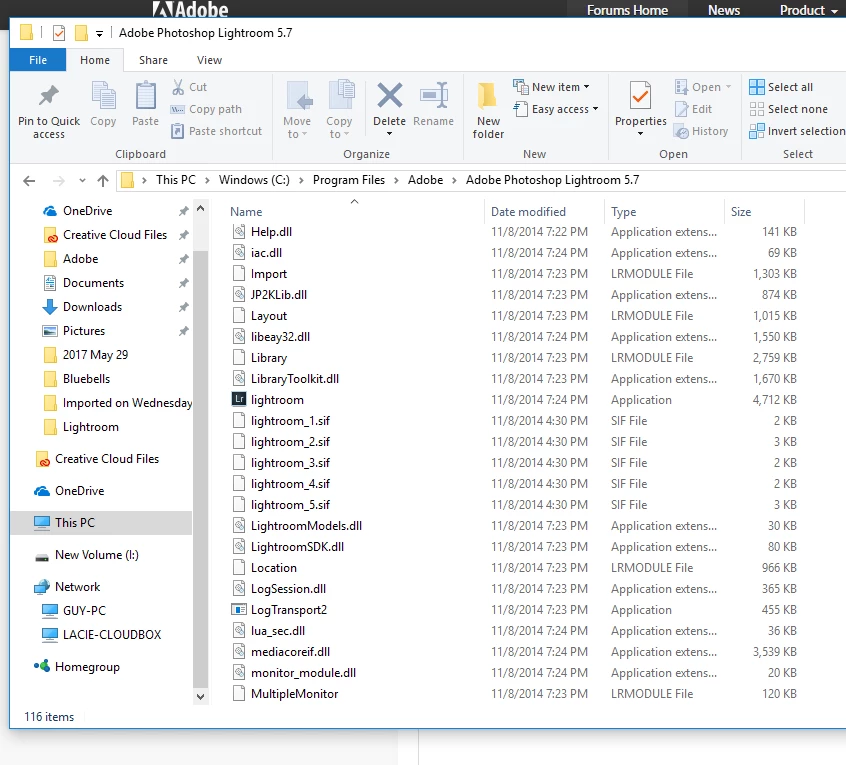
Task: Unpin Documents pin icon in sidebar
Action: tap(183, 283)
